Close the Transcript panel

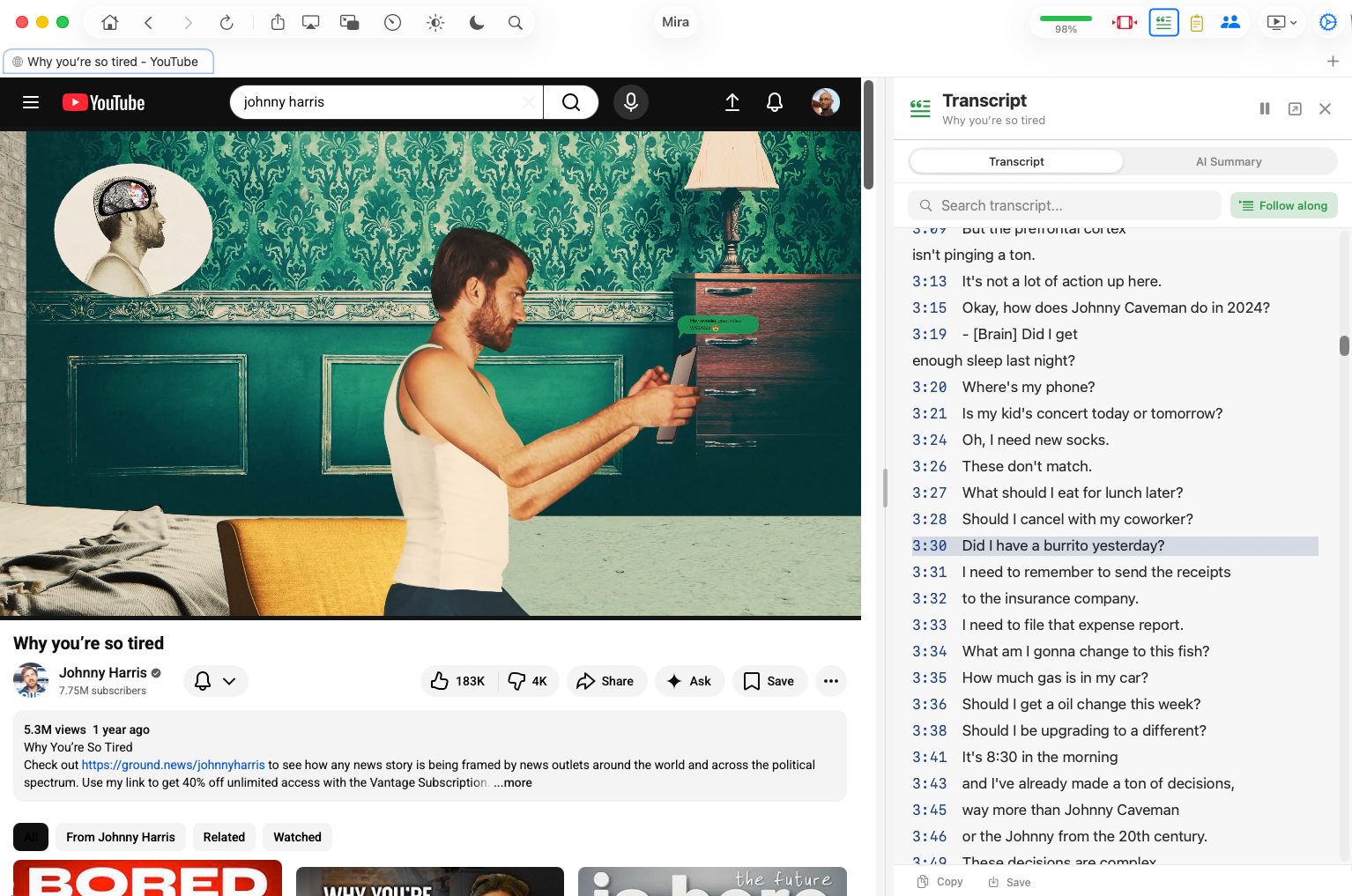1325,108
